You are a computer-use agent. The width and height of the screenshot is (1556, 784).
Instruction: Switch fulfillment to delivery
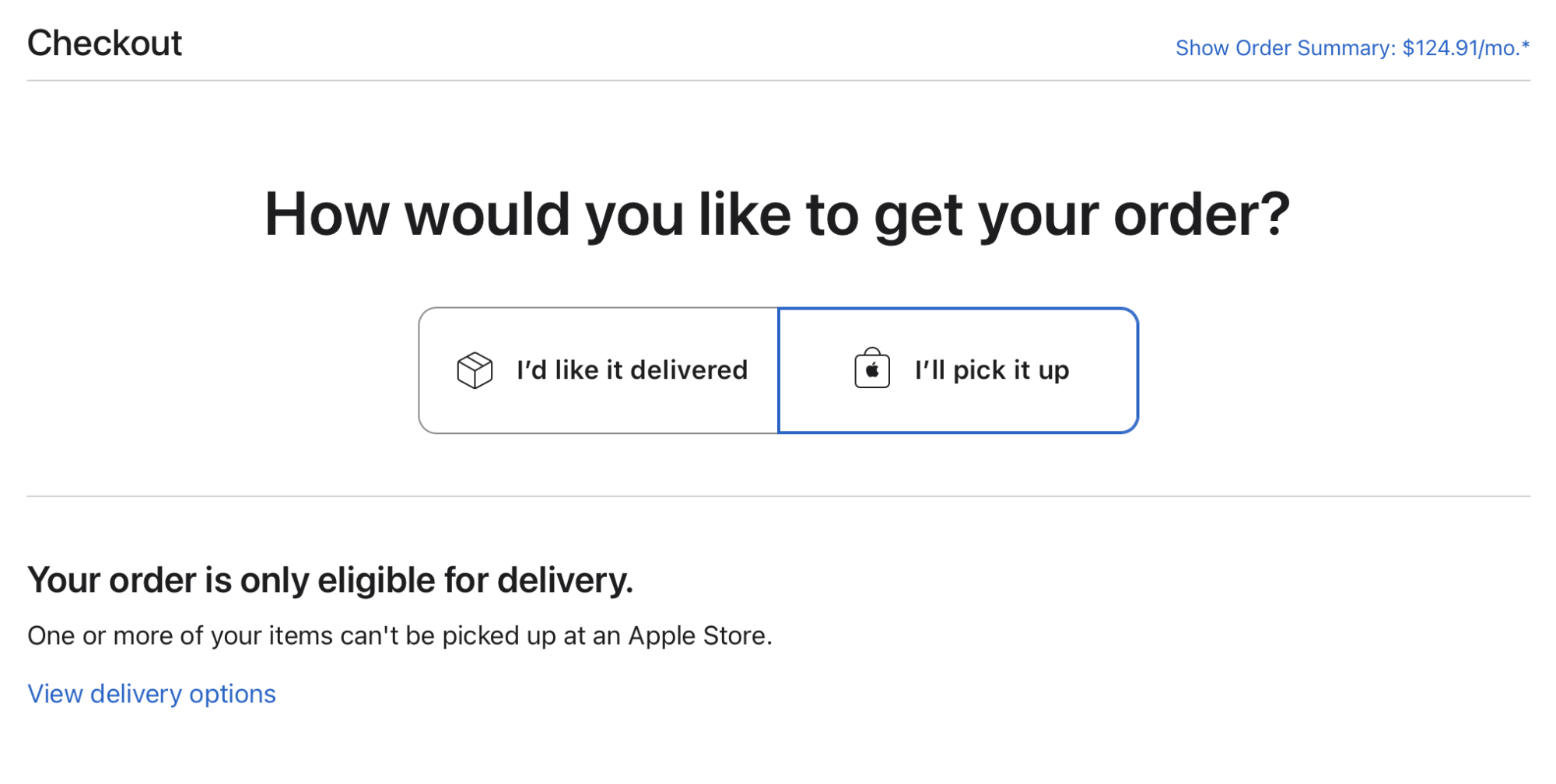coord(598,370)
